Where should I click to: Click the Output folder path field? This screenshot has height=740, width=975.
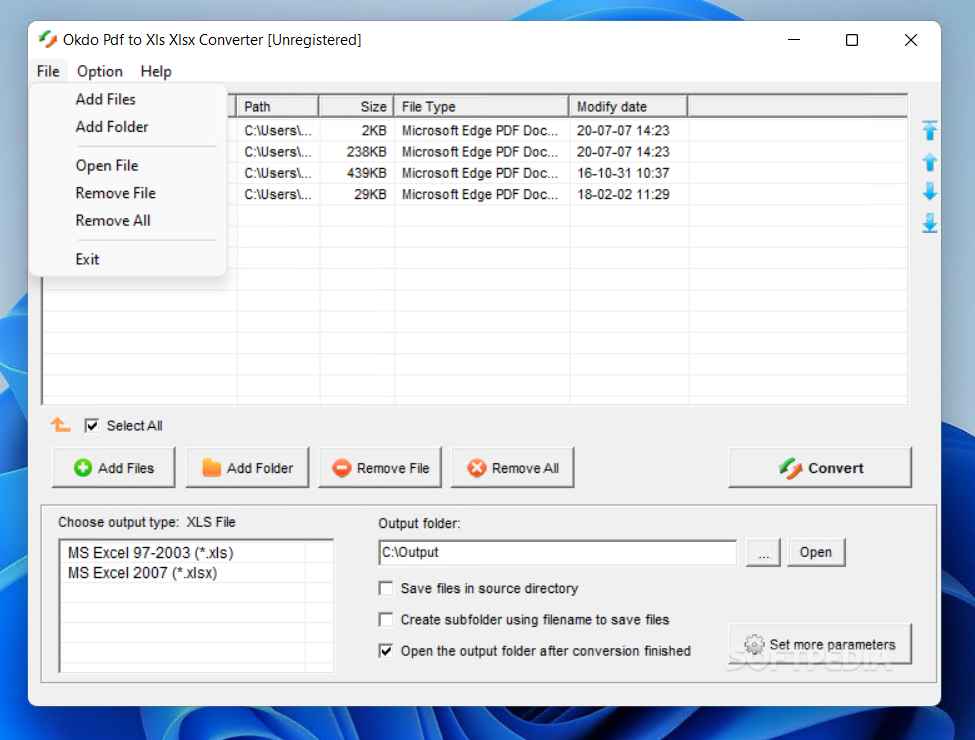pos(557,552)
